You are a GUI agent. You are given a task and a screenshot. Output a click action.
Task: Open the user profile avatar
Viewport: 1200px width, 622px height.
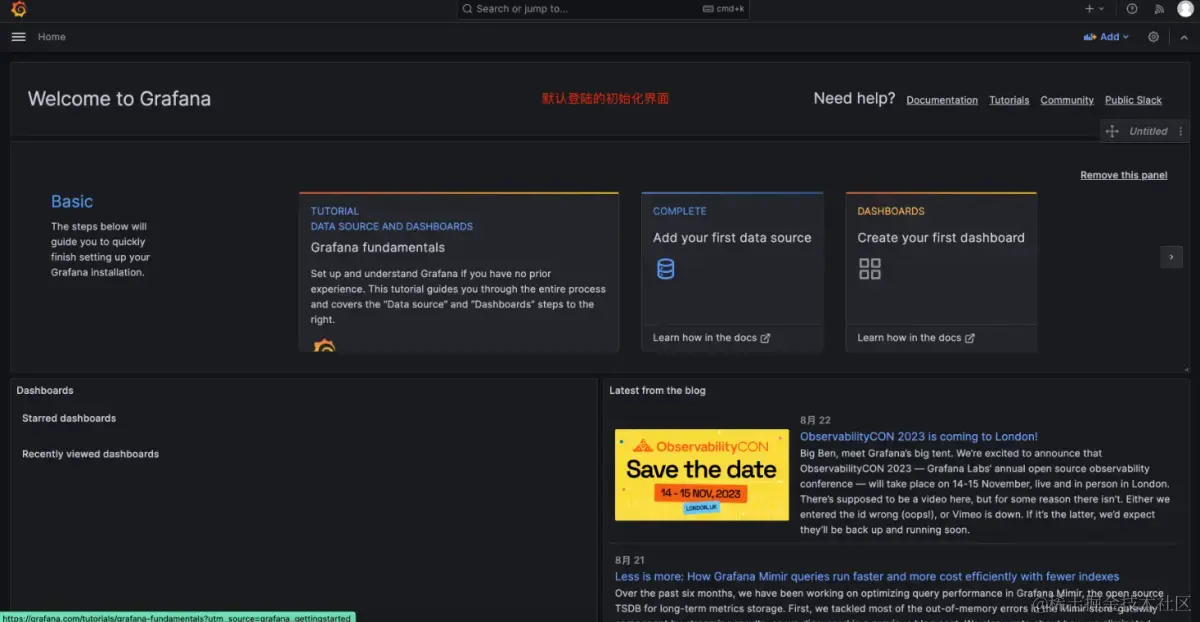click(x=1185, y=9)
